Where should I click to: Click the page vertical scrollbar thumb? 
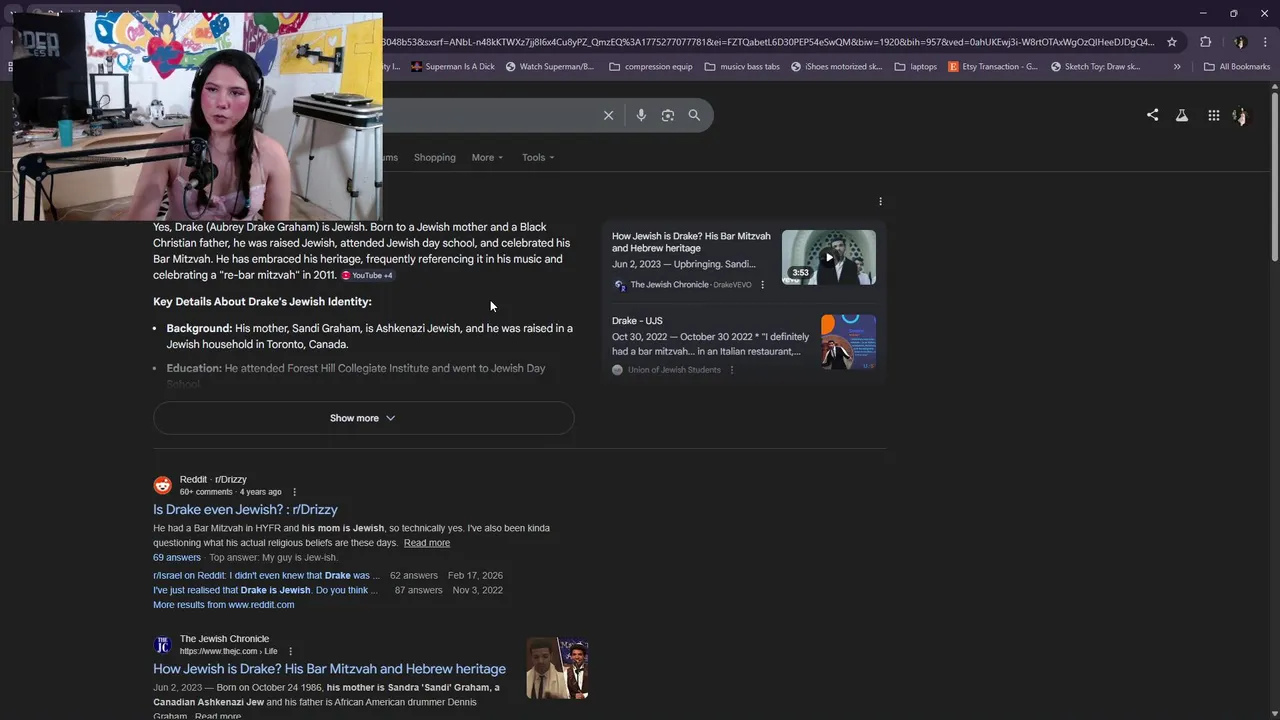[1274, 175]
